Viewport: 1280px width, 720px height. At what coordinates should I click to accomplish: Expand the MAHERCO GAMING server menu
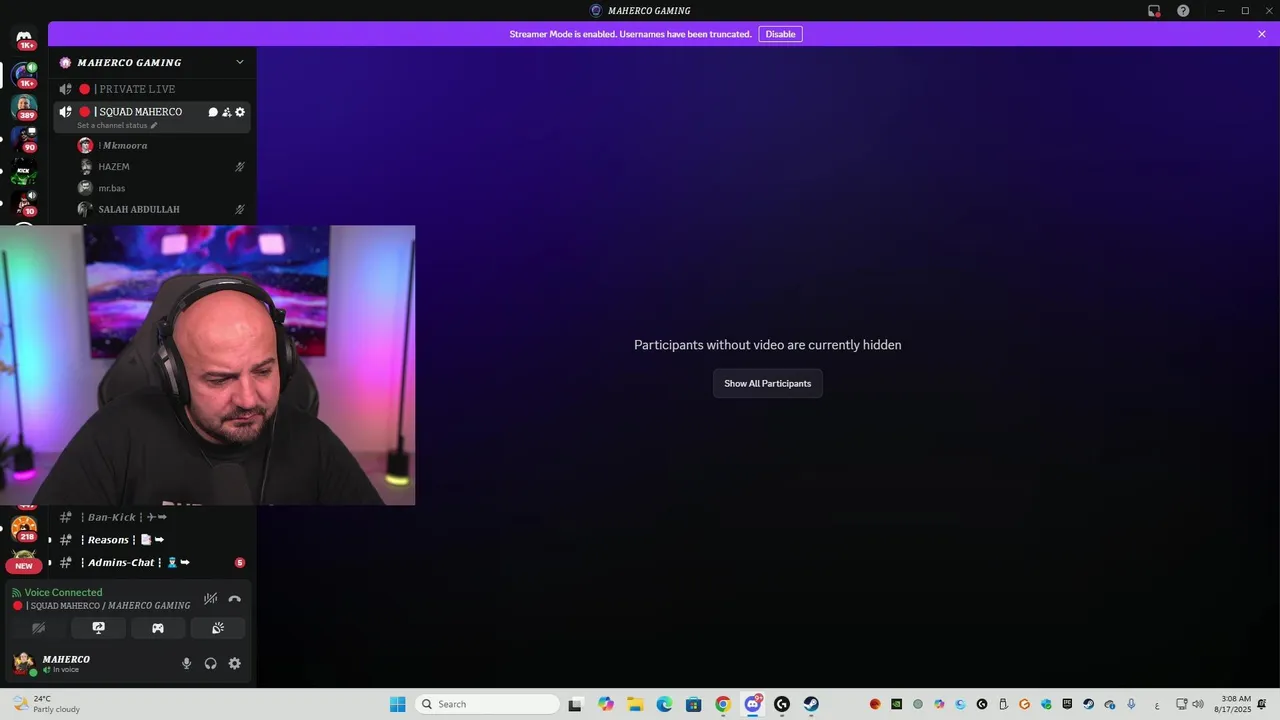click(x=240, y=62)
